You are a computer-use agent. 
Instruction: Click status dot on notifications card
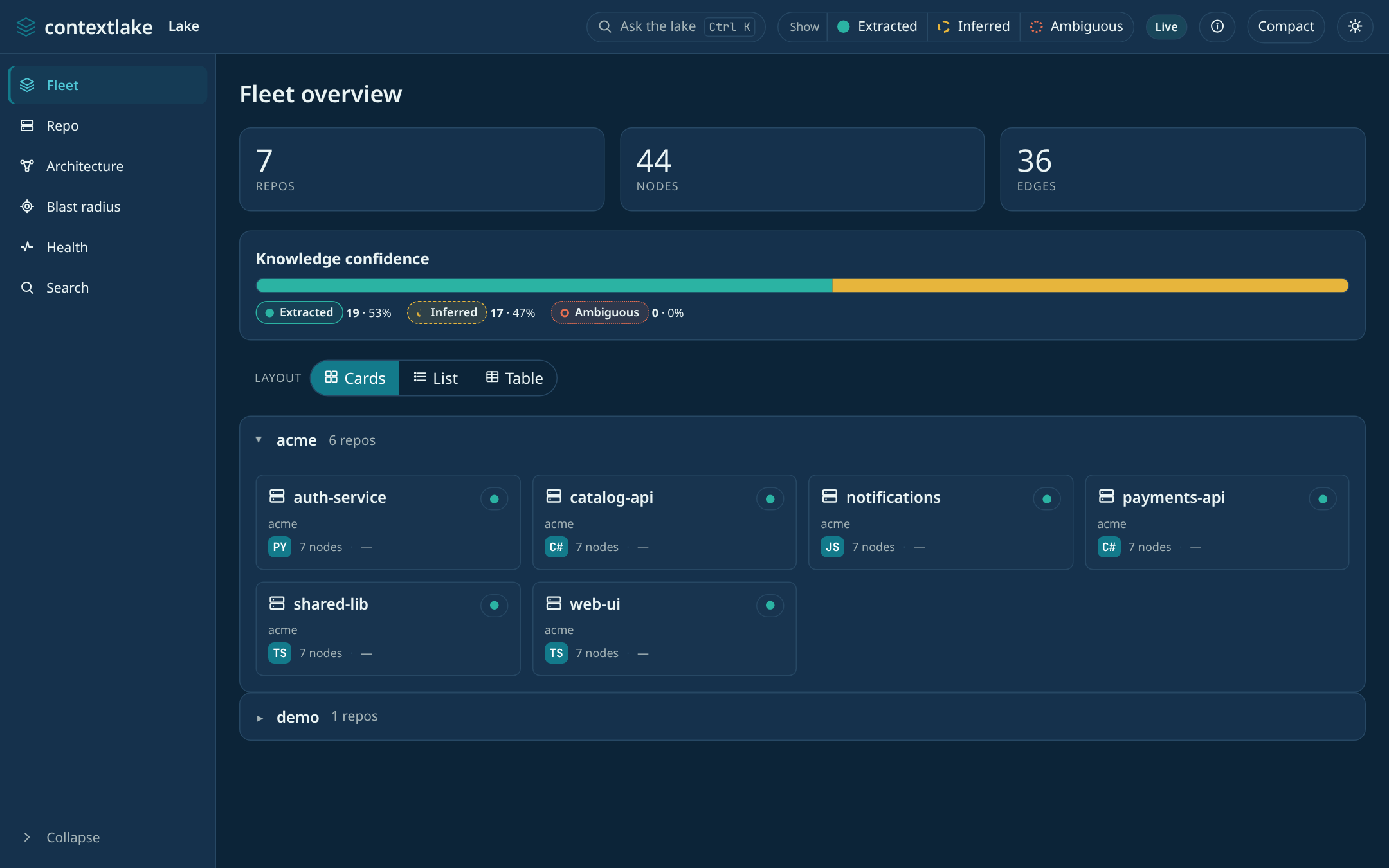[x=1046, y=499]
